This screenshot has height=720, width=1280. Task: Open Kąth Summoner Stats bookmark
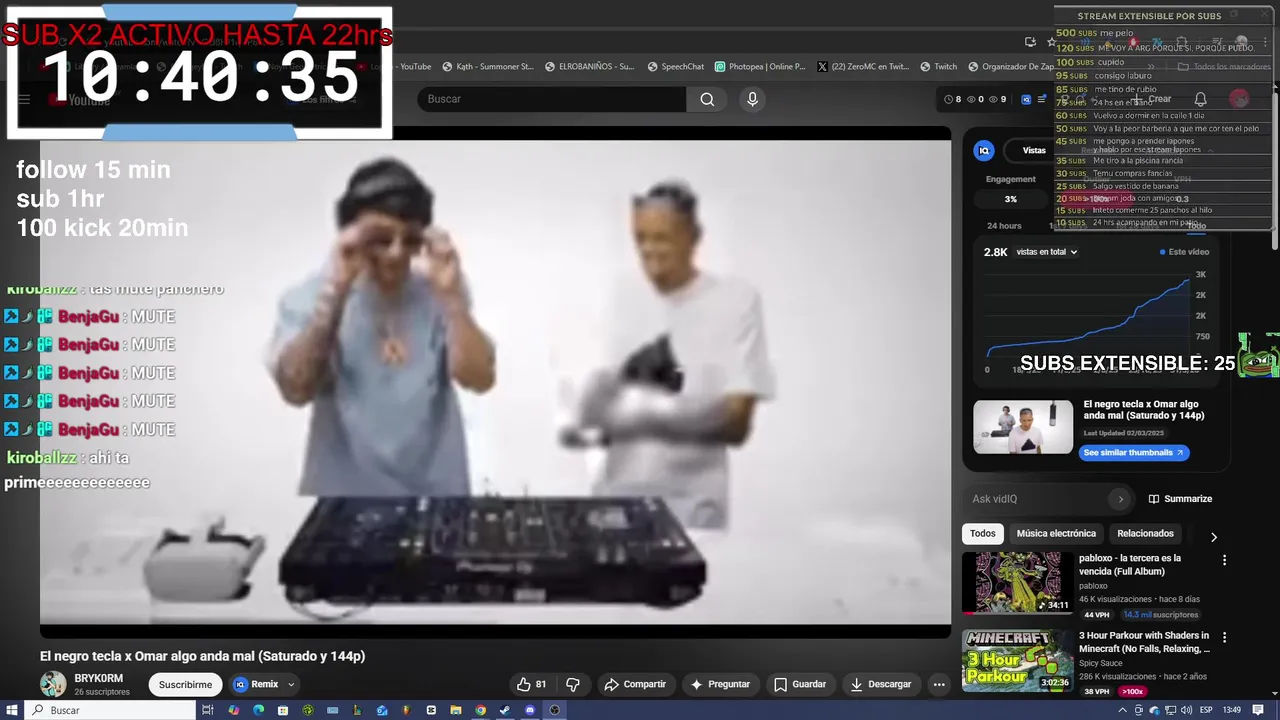point(487,67)
